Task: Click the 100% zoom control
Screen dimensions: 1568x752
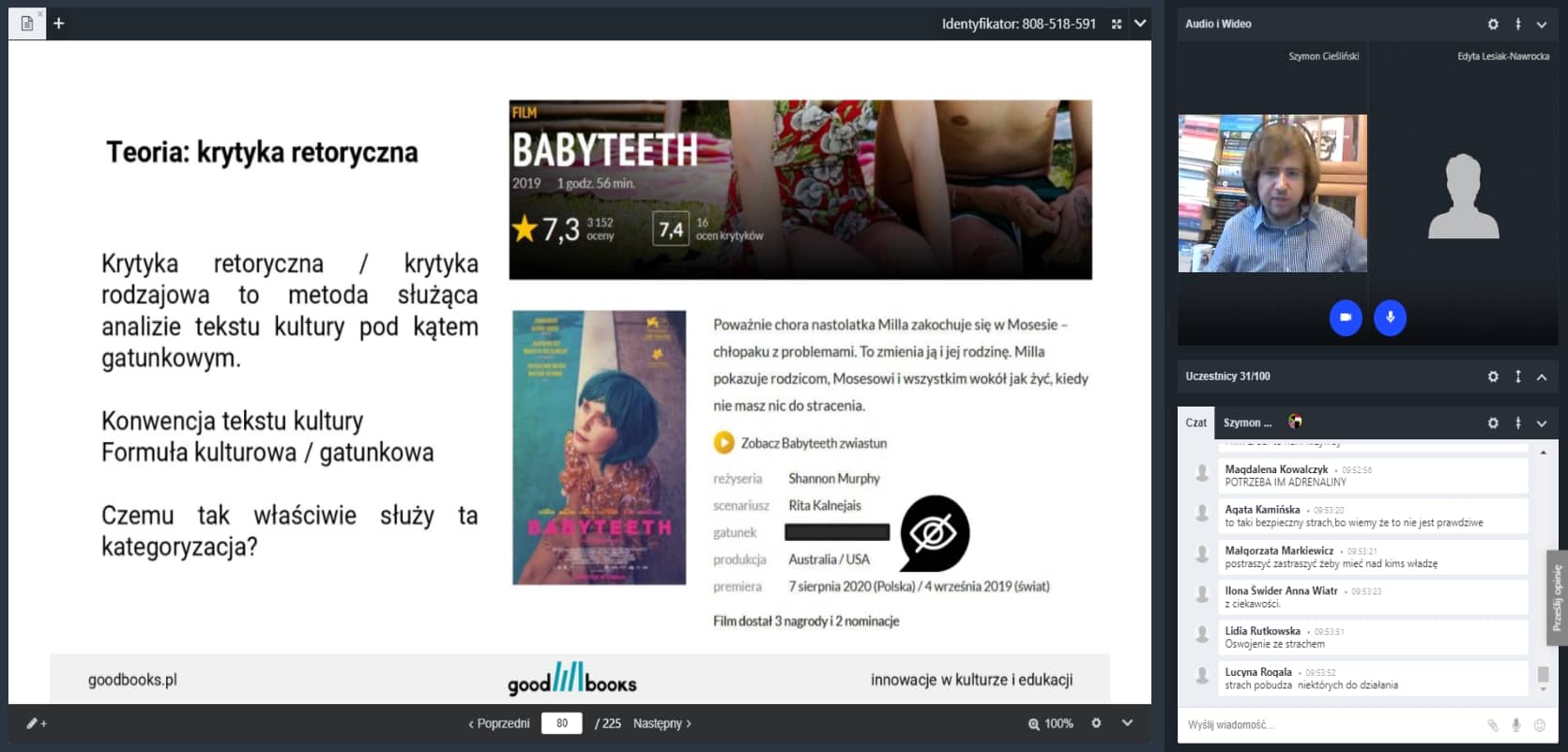Action: click(1051, 724)
